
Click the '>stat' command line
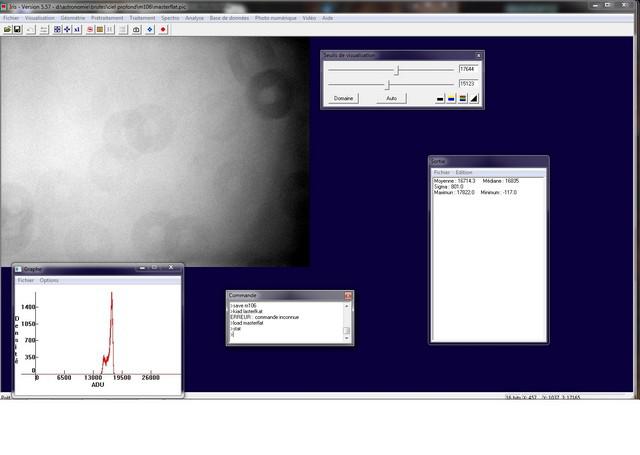click(x=236, y=328)
